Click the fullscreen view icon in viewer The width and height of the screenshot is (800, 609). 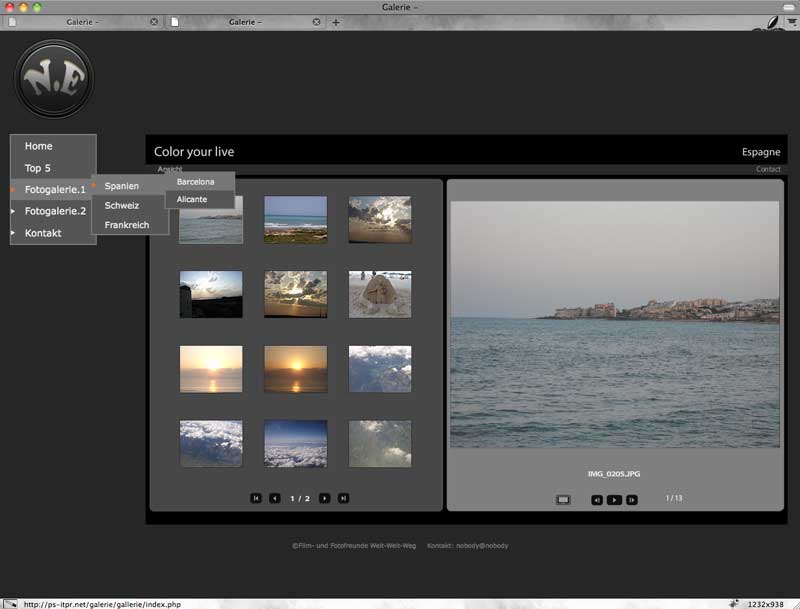pyautogui.click(x=563, y=500)
